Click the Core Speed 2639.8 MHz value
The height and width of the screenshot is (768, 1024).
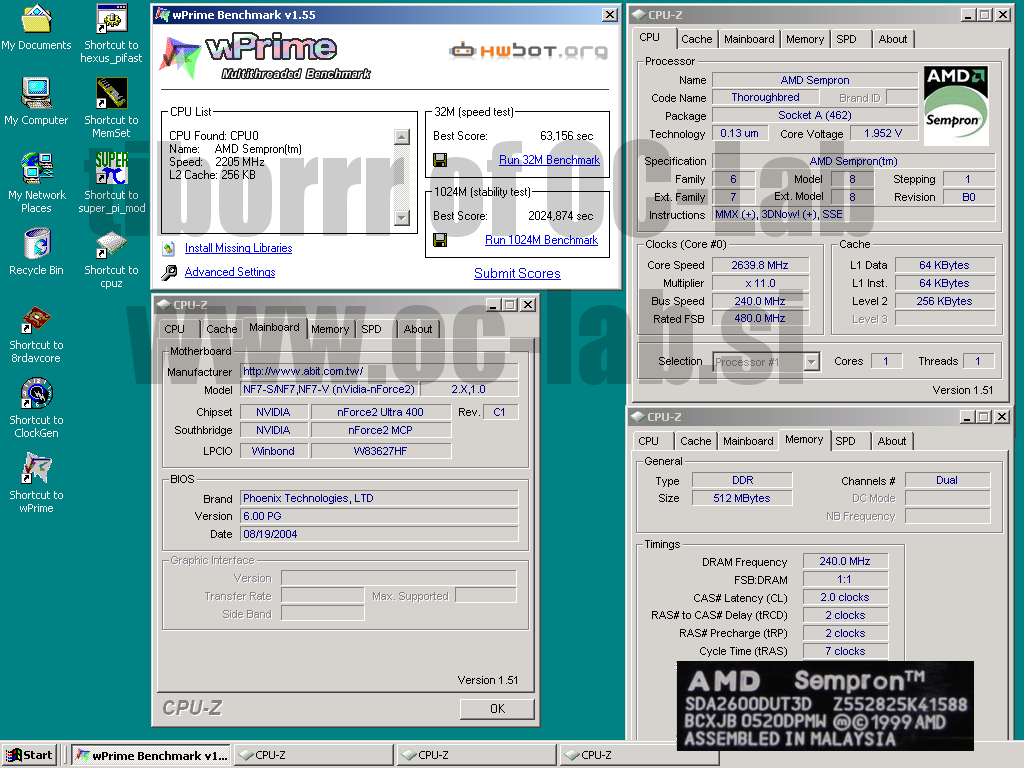(x=760, y=265)
